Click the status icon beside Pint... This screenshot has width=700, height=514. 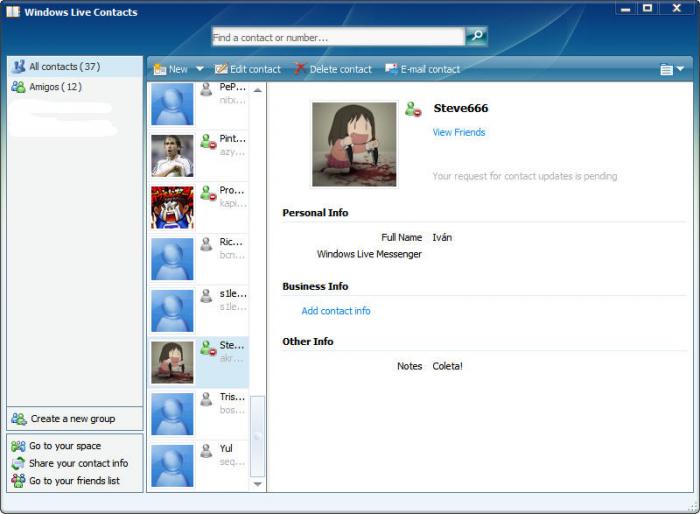[208, 141]
